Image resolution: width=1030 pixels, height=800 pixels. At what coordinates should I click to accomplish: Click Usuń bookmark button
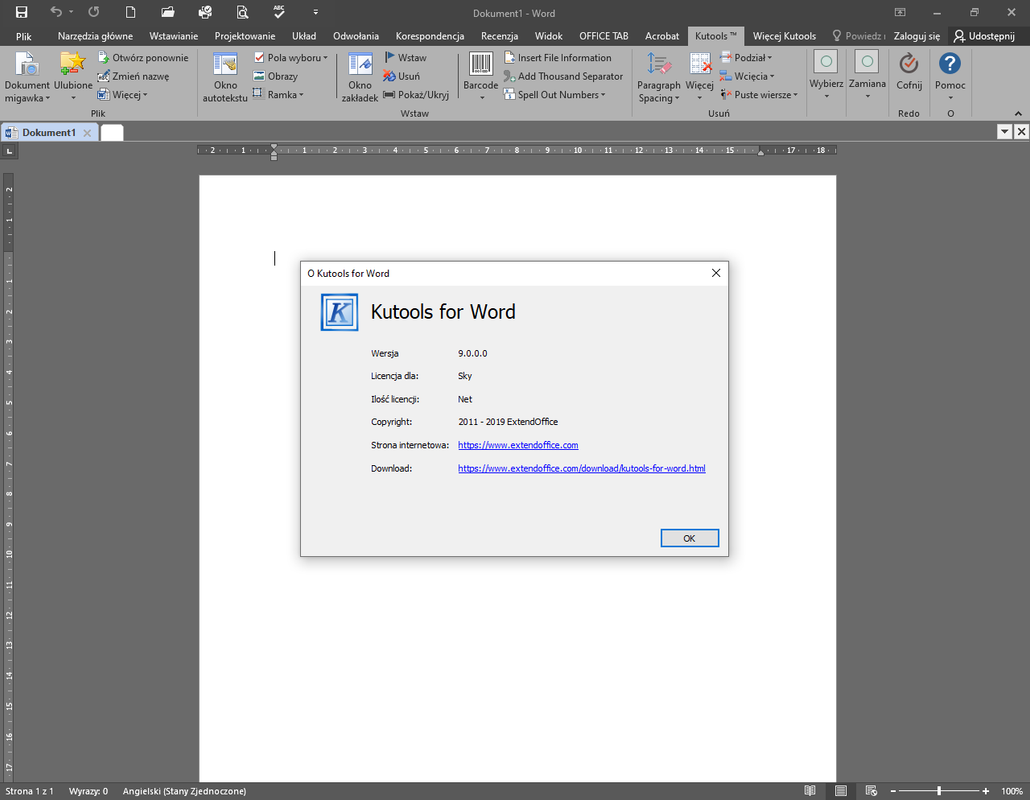401,76
